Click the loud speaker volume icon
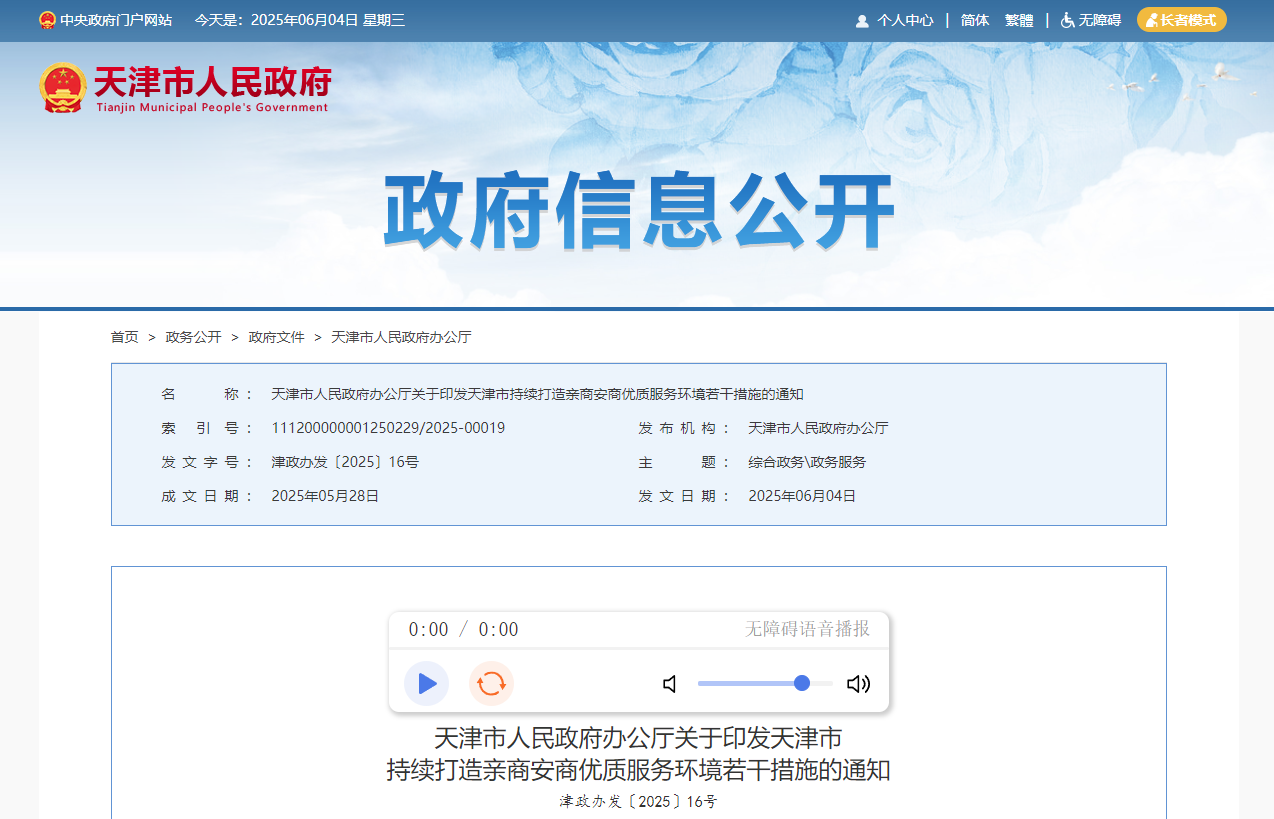The width and height of the screenshot is (1274, 819). point(858,684)
